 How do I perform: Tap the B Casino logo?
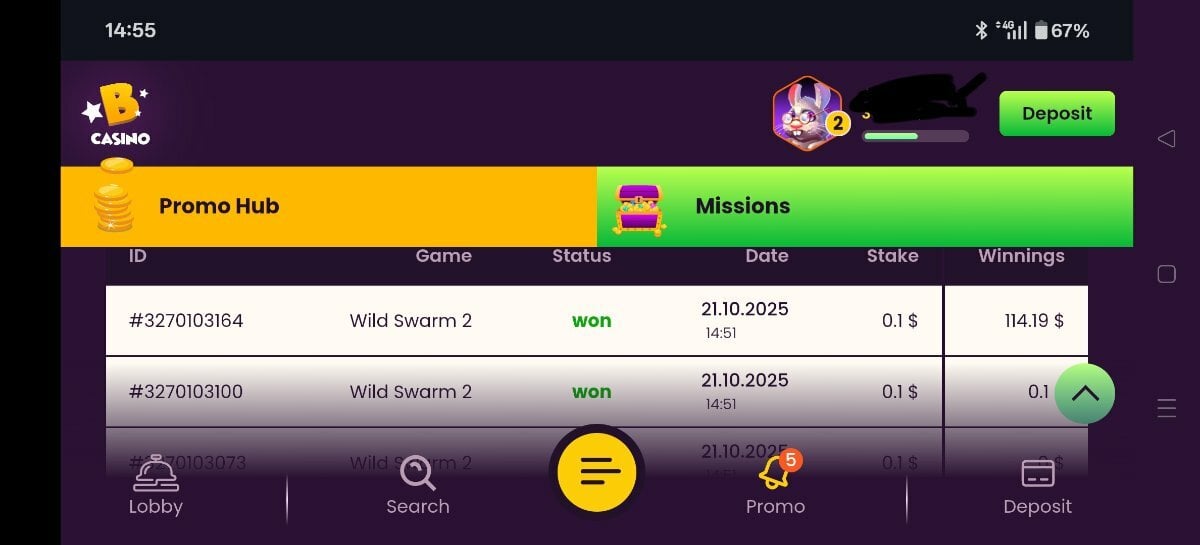click(x=116, y=114)
